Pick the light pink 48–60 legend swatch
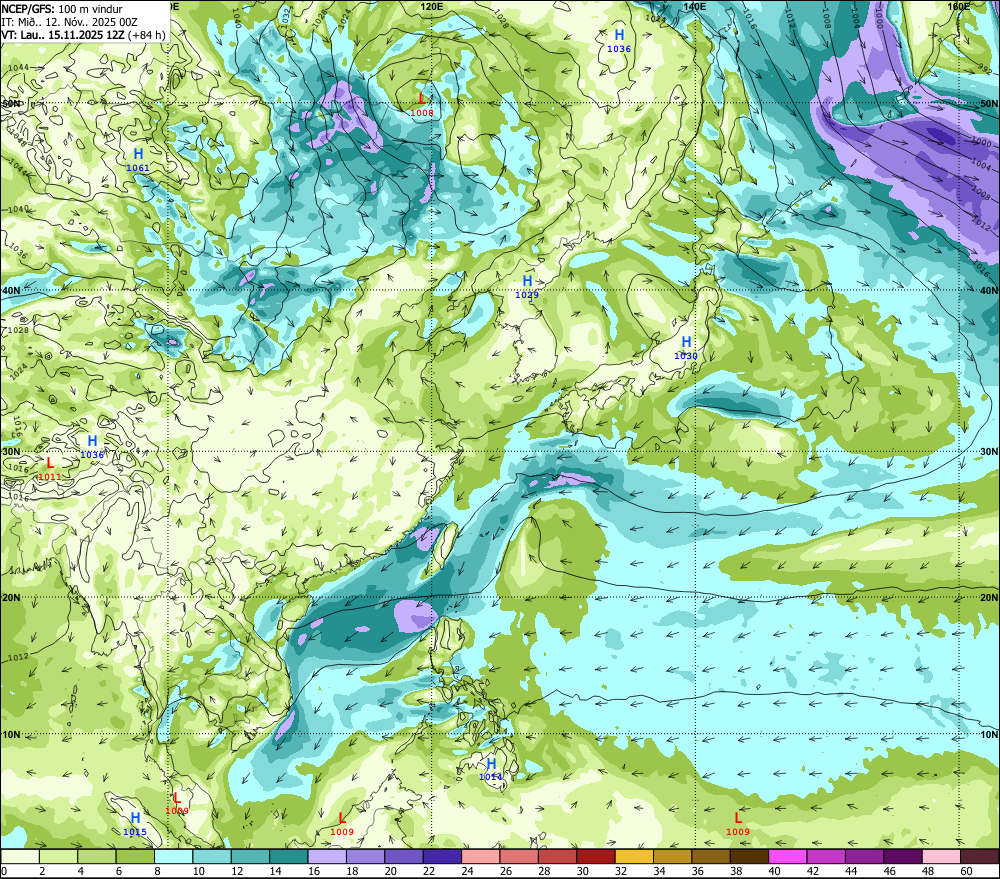Viewport: 1000px width, 879px height. (941, 857)
